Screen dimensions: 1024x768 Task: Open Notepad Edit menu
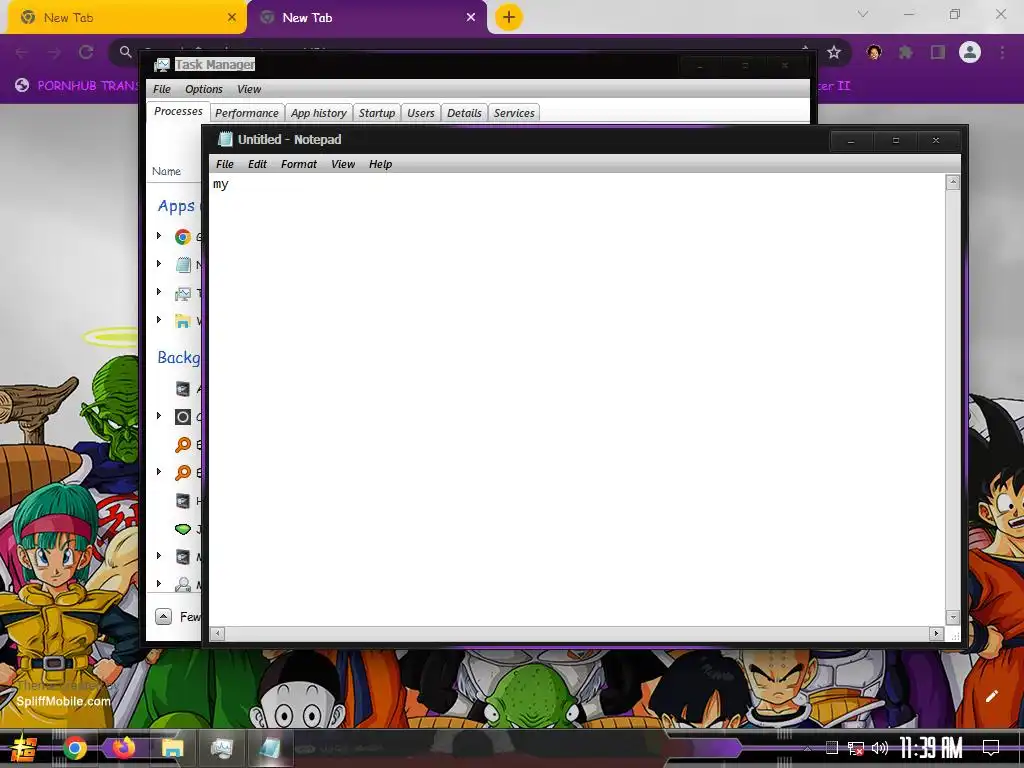pyautogui.click(x=257, y=164)
